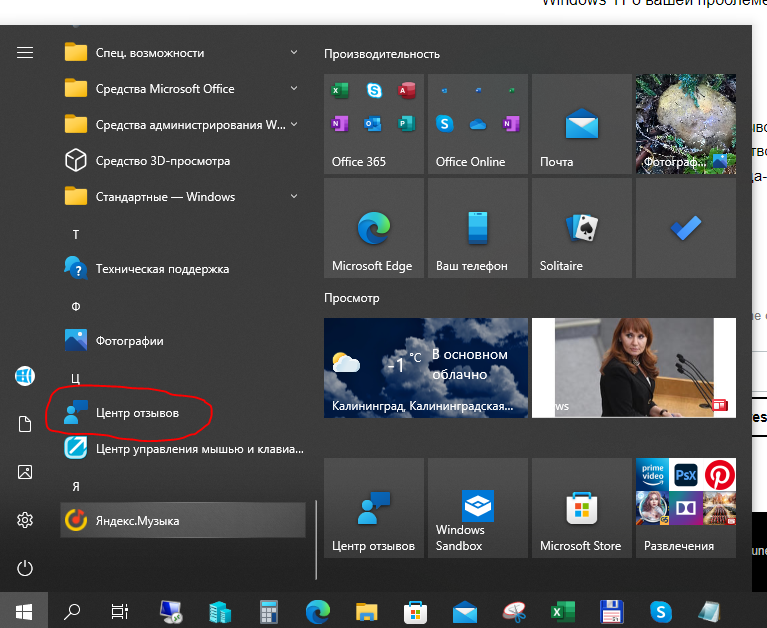The height and width of the screenshot is (628, 767).
Task: Open the News tile with woman photo
Action: (634, 368)
